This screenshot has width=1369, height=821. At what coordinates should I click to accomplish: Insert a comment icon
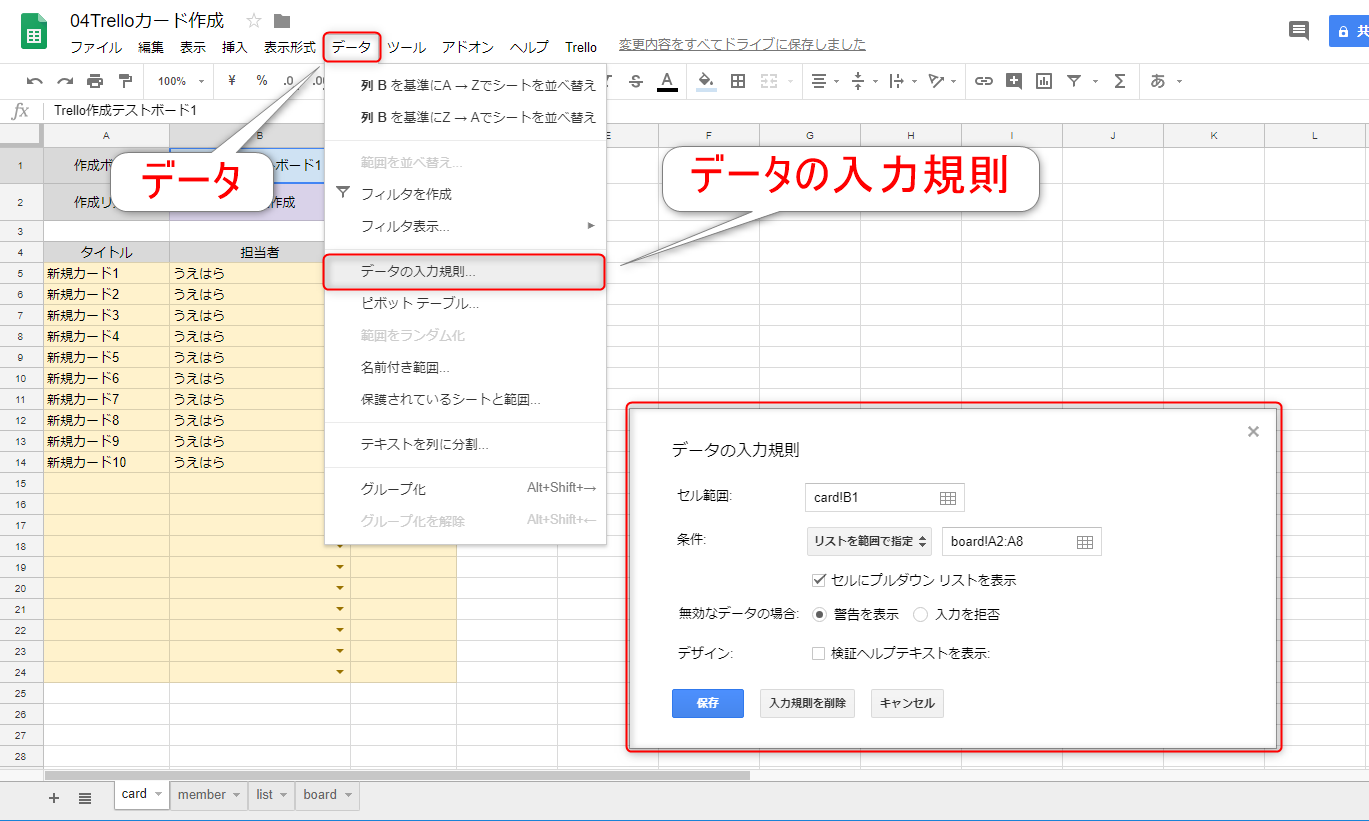[x=1014, y=81]
